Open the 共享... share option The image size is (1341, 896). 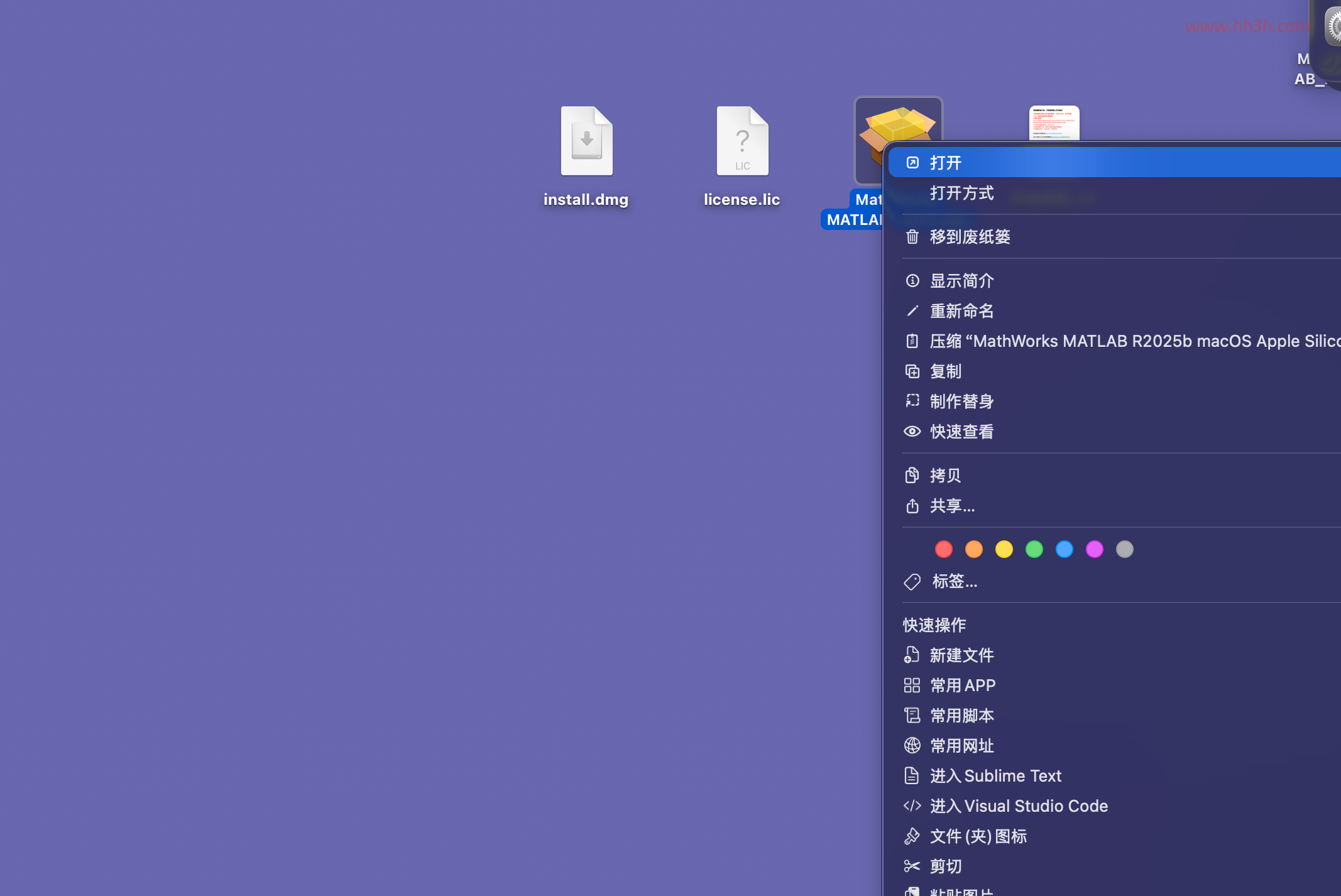click(x=1115, y=506)
